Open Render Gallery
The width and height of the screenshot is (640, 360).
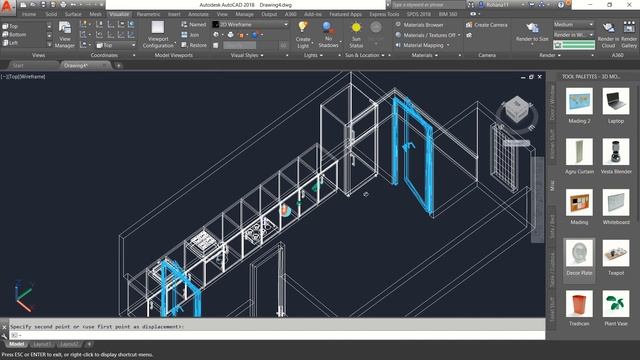click(x=629, y=34)
